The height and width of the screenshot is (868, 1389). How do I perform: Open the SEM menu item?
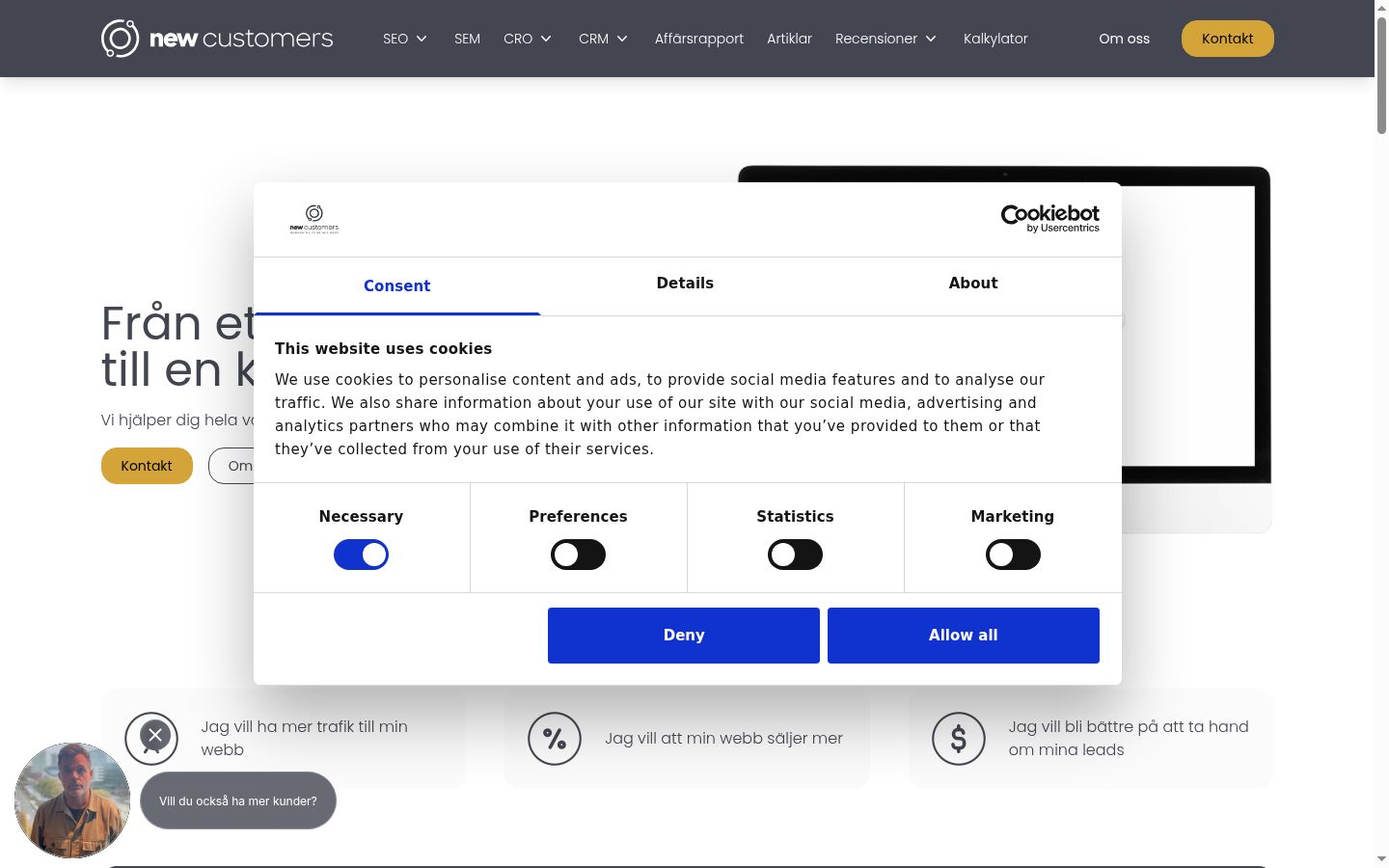pos(467,39)
